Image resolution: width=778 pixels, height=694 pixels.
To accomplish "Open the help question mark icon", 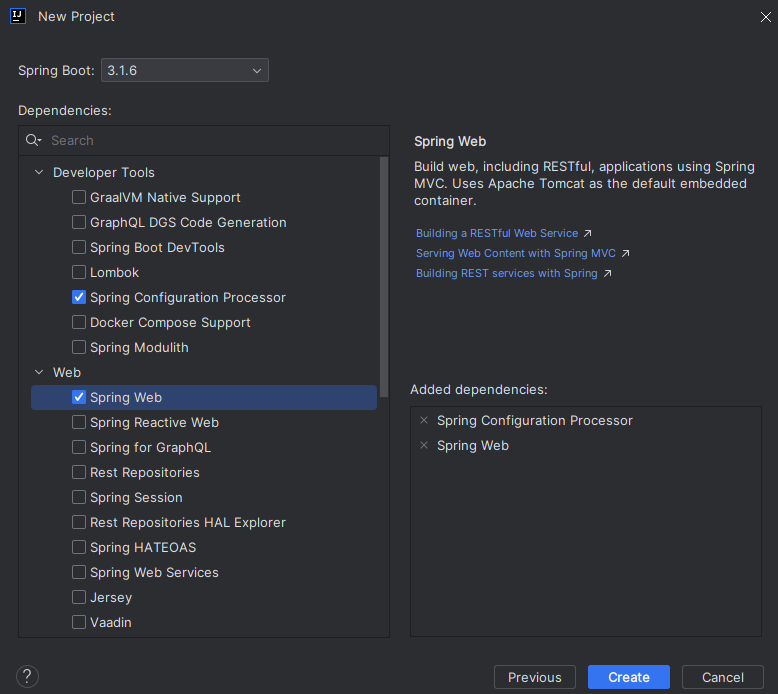I will 27,676.
